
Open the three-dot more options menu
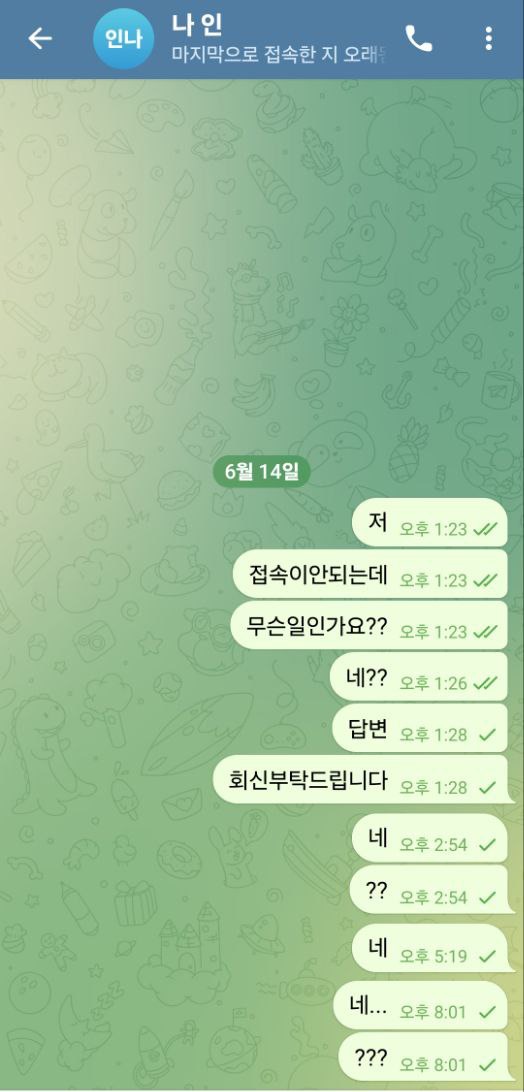pyautogui.click(x=489, y=39)
